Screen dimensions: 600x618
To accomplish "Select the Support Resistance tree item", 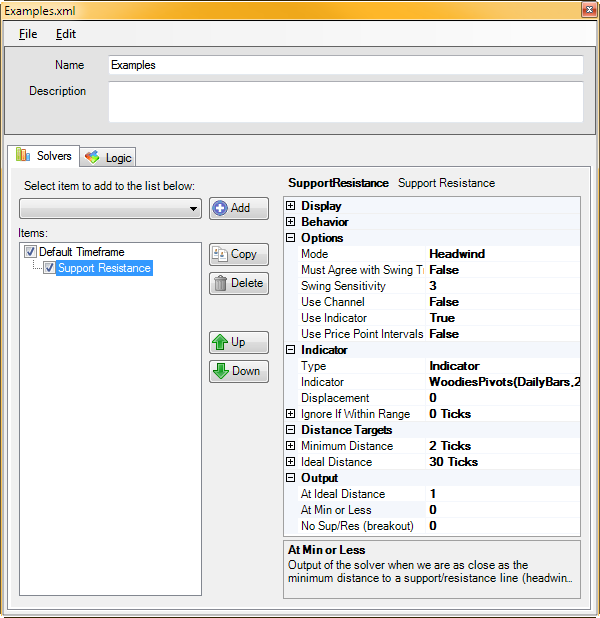I will coord(104,268).
